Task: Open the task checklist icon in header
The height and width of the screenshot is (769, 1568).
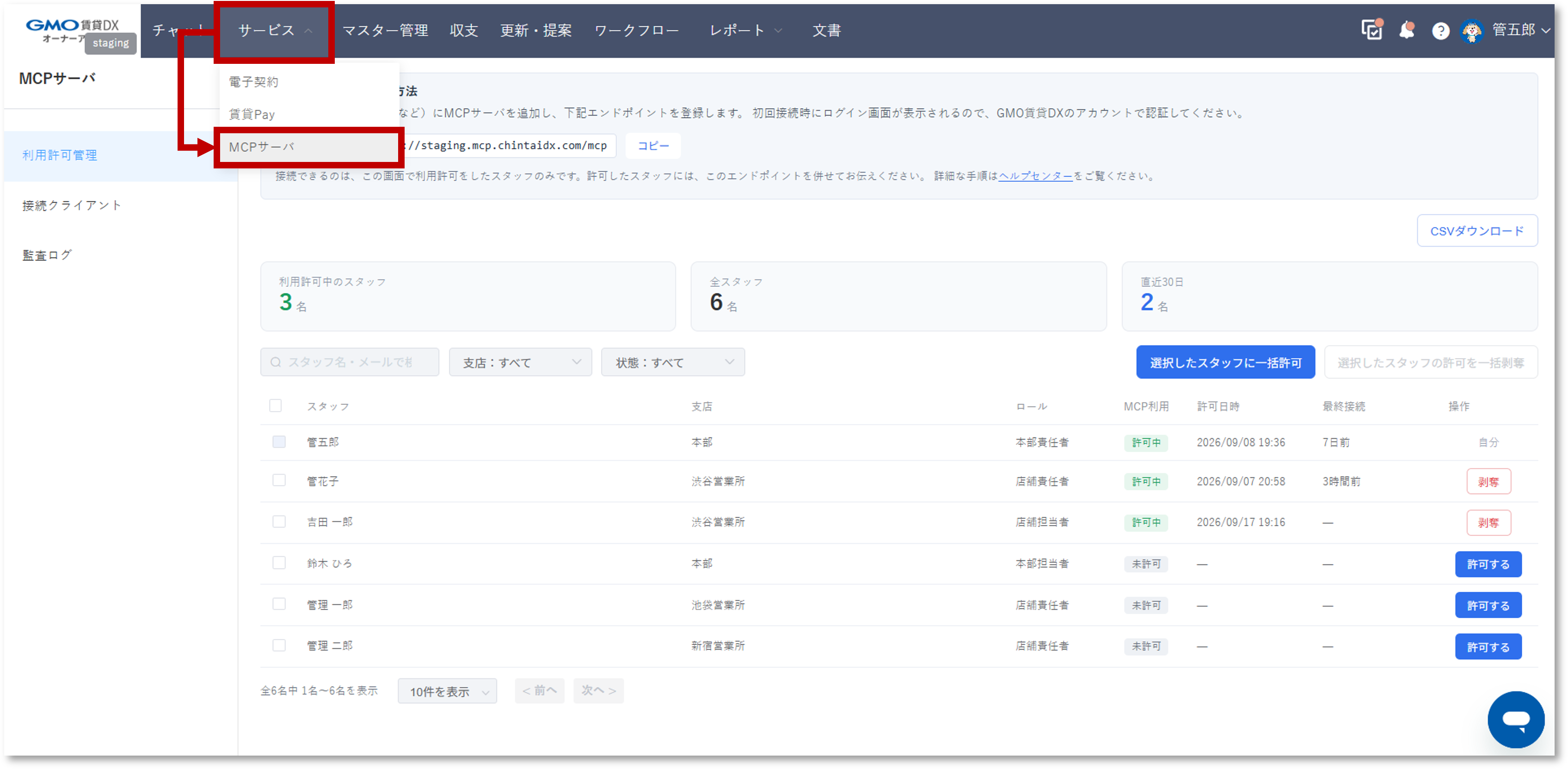Action: click(x=1372, y=30)
